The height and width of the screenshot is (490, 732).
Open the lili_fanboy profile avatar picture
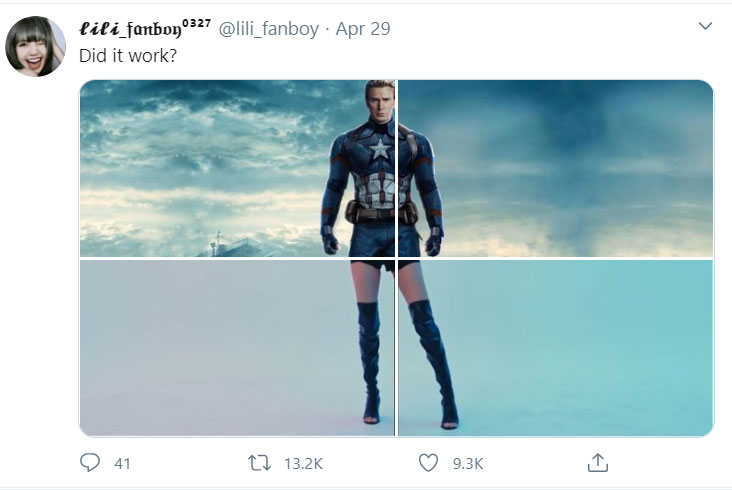coord(36,47)
